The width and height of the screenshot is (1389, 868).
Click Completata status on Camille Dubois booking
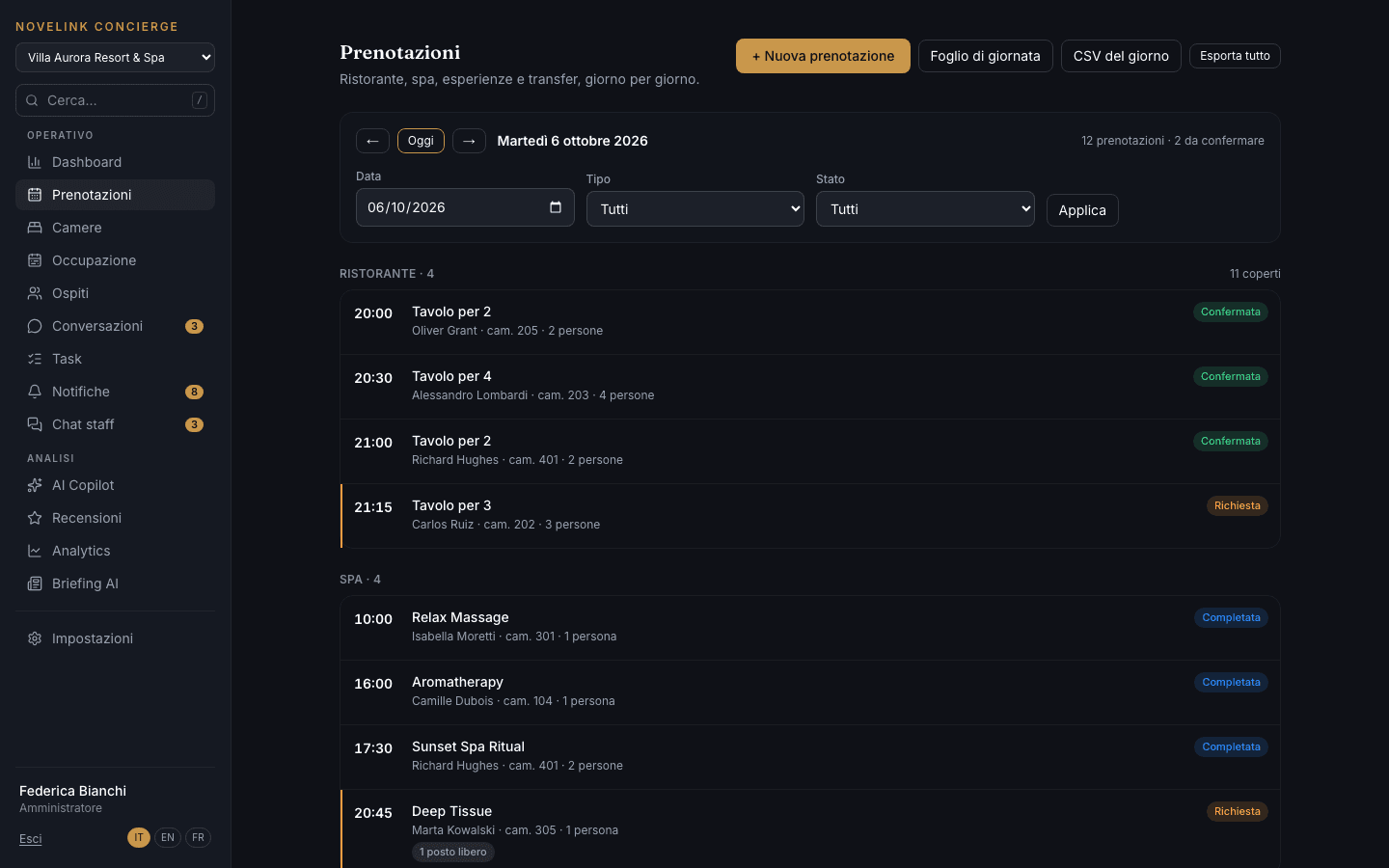[1231, 682]
